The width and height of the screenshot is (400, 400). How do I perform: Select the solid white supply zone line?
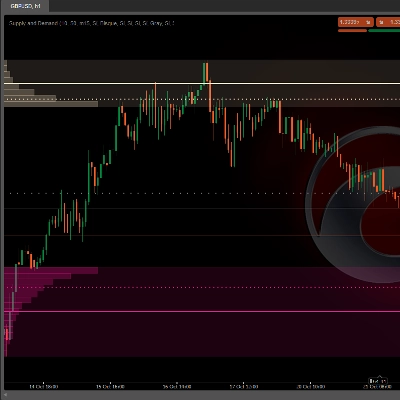coord(202,83)
